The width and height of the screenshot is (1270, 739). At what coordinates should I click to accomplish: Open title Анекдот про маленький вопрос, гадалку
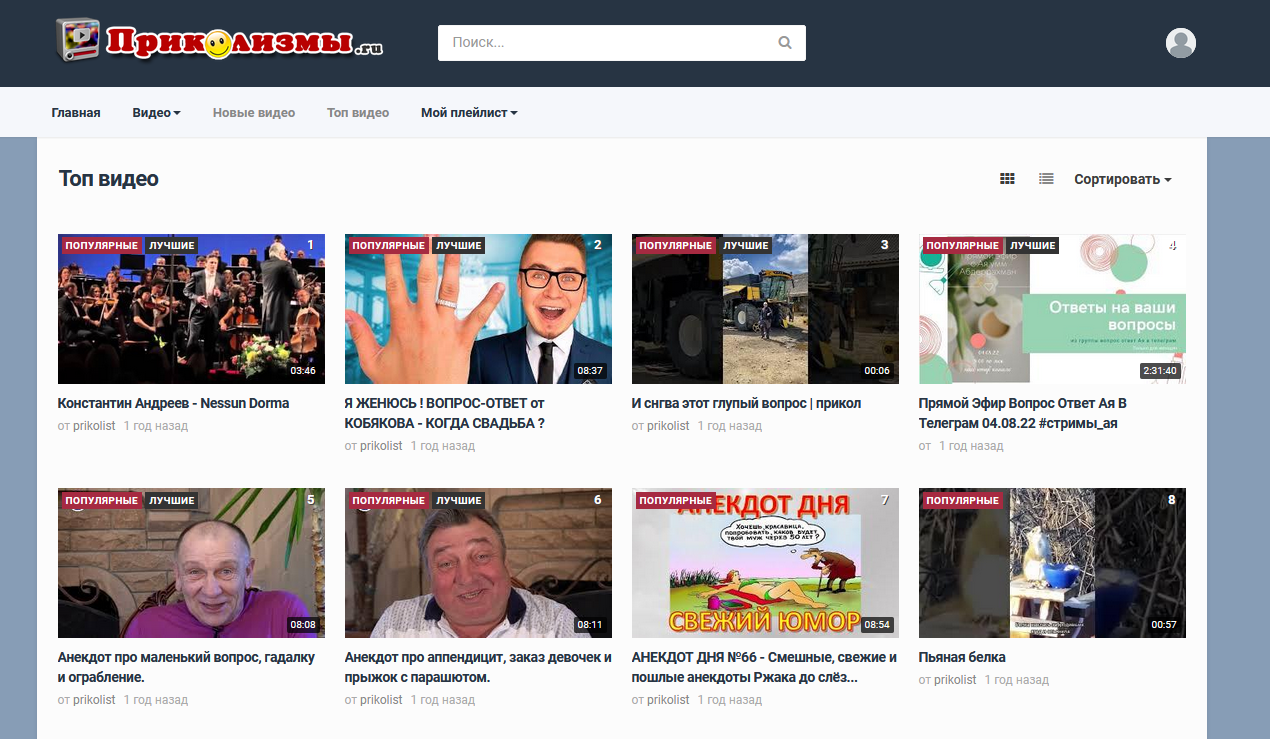(186, 667)
